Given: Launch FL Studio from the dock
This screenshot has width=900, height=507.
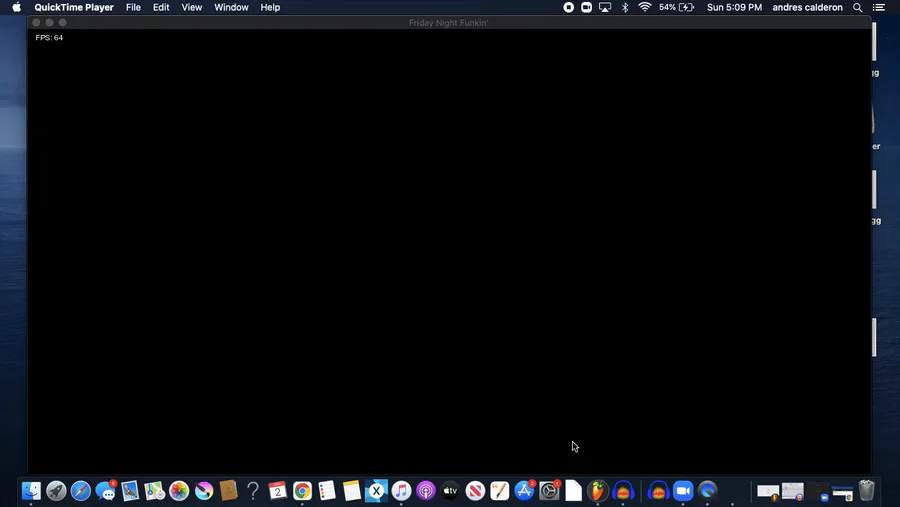Looking at the screenshot, I should [x=598, y=491].
